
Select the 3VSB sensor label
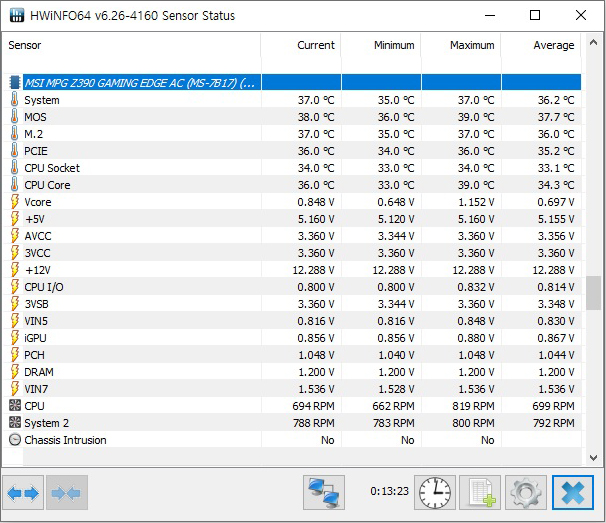[36, 304]
